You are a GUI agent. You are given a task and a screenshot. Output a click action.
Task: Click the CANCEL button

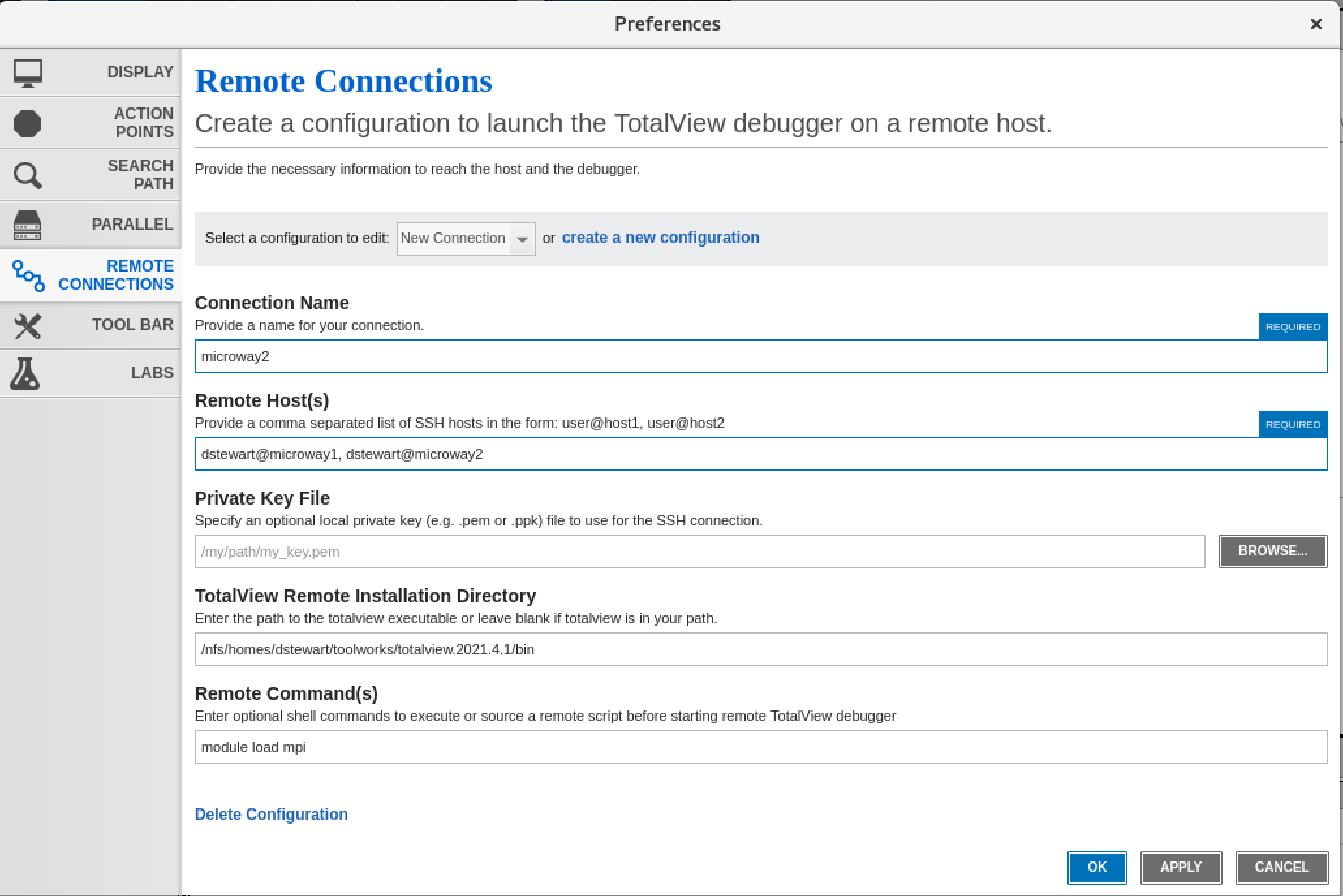coord(1281,867)
